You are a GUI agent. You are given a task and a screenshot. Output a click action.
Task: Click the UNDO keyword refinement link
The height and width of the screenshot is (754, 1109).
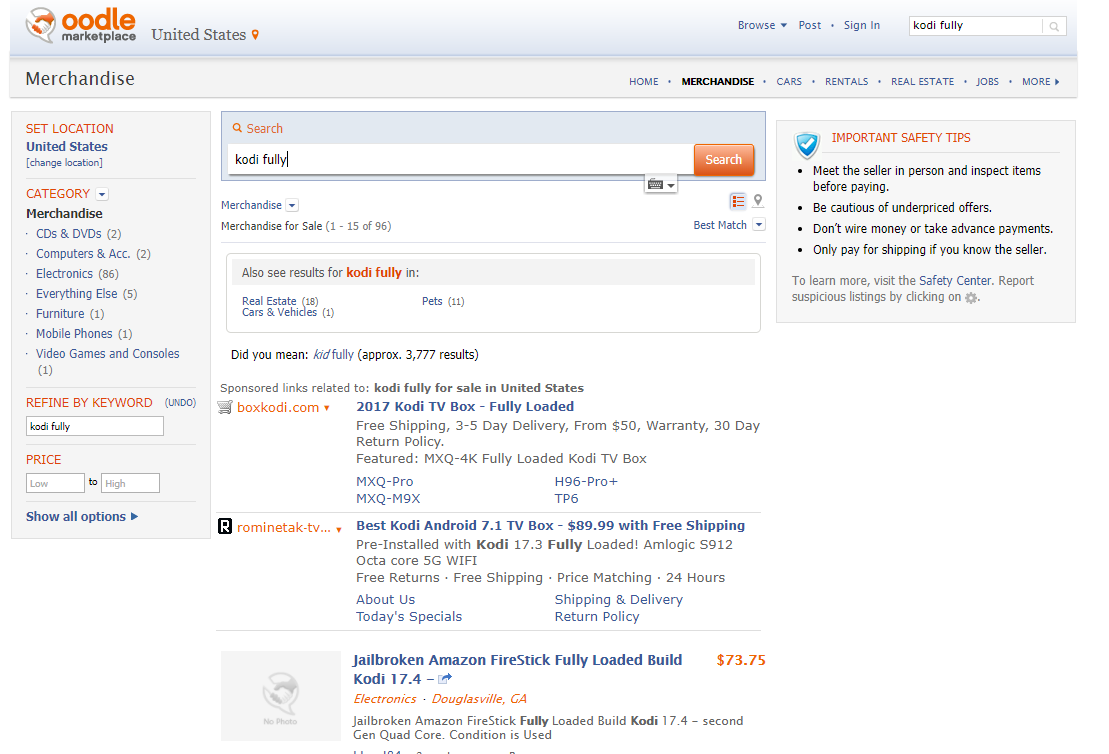click(180, 402)
